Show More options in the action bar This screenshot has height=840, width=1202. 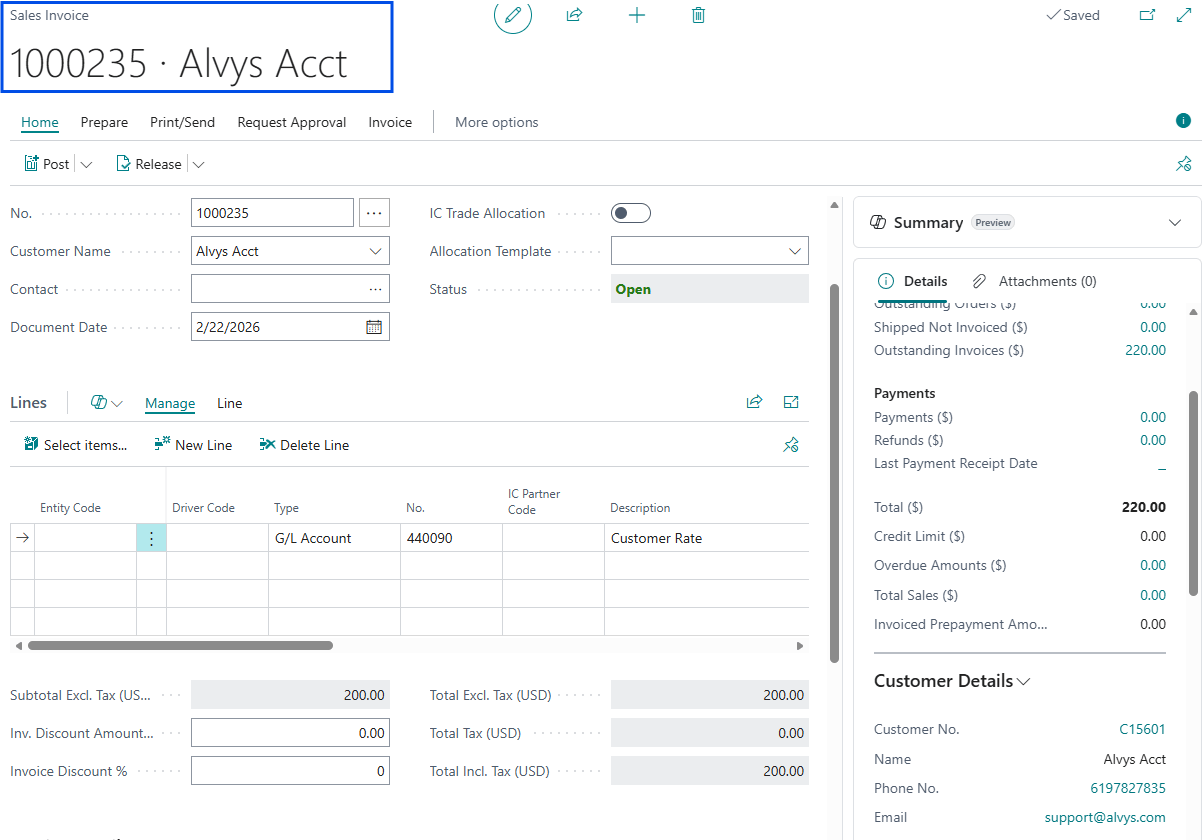(497, 122)
